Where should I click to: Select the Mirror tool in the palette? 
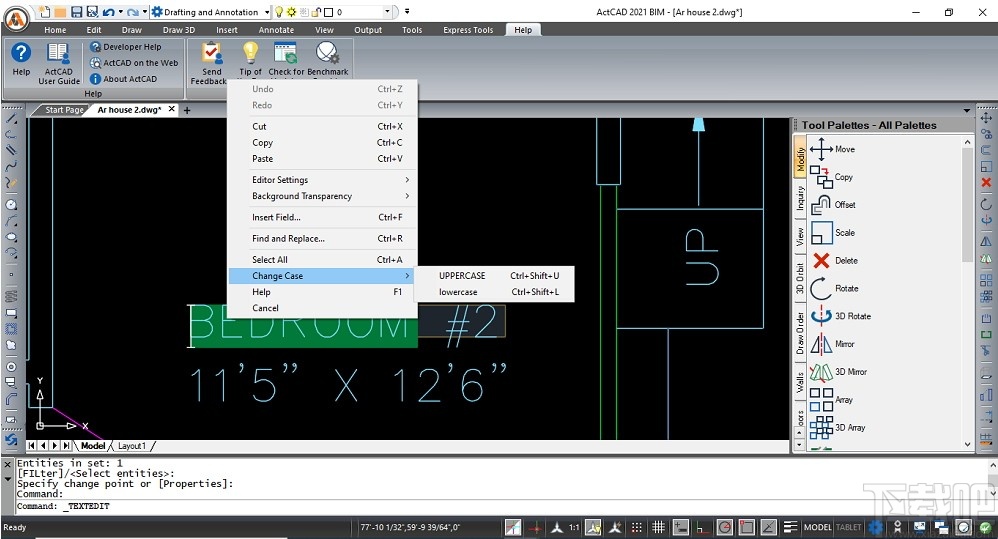pyautogui.click(x=822, y=344)
